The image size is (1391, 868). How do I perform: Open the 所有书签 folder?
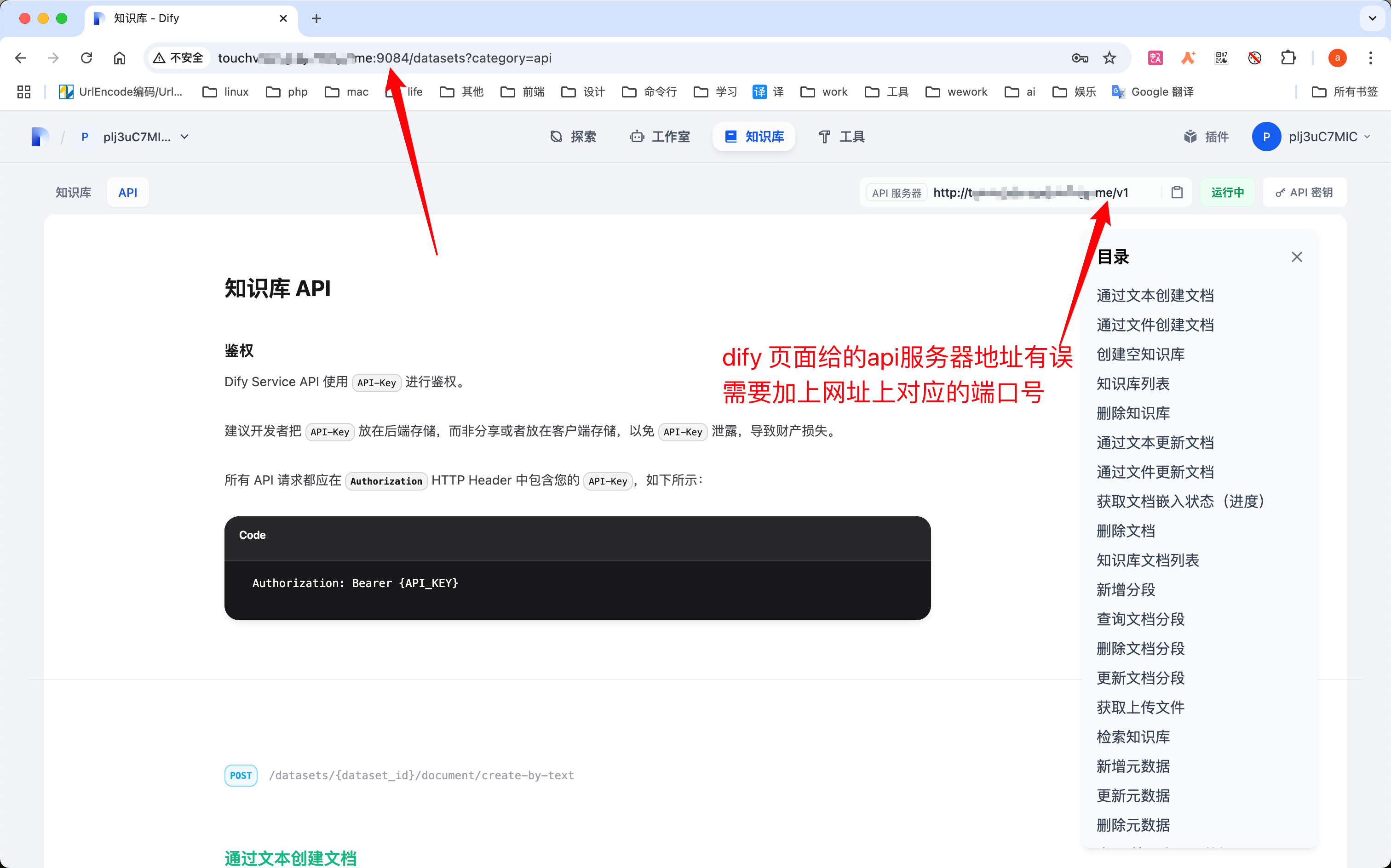click(1345, 92)
